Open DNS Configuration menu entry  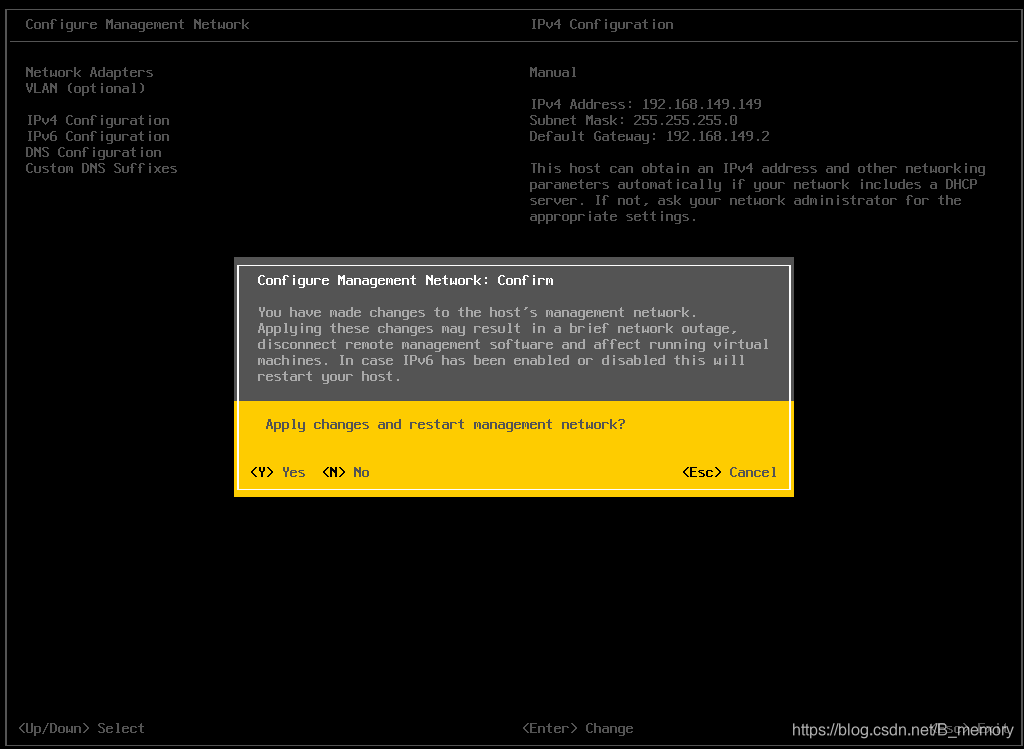pyautogui.click(x=93, y=152)
